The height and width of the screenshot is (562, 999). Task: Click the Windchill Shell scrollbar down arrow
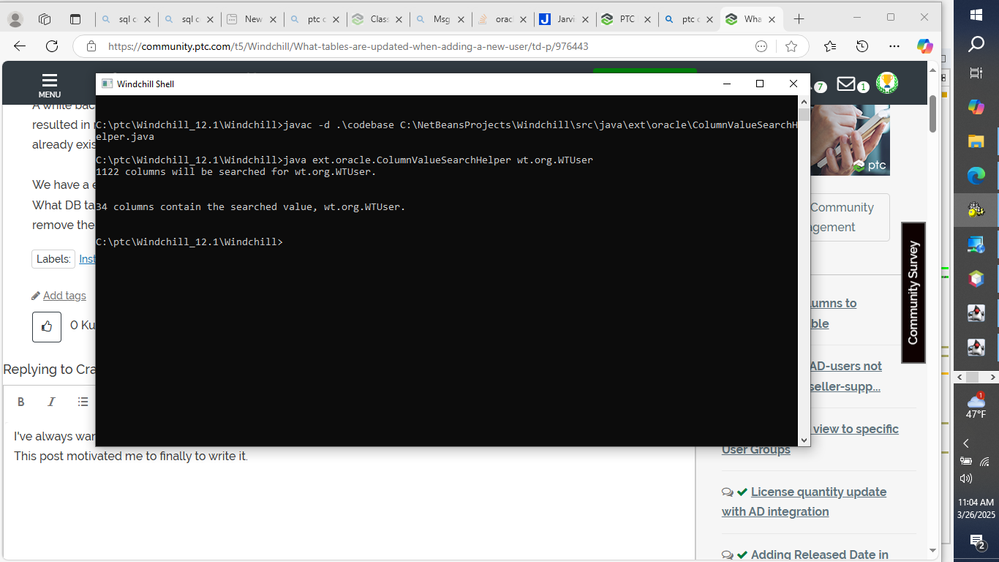pos(803,440)
